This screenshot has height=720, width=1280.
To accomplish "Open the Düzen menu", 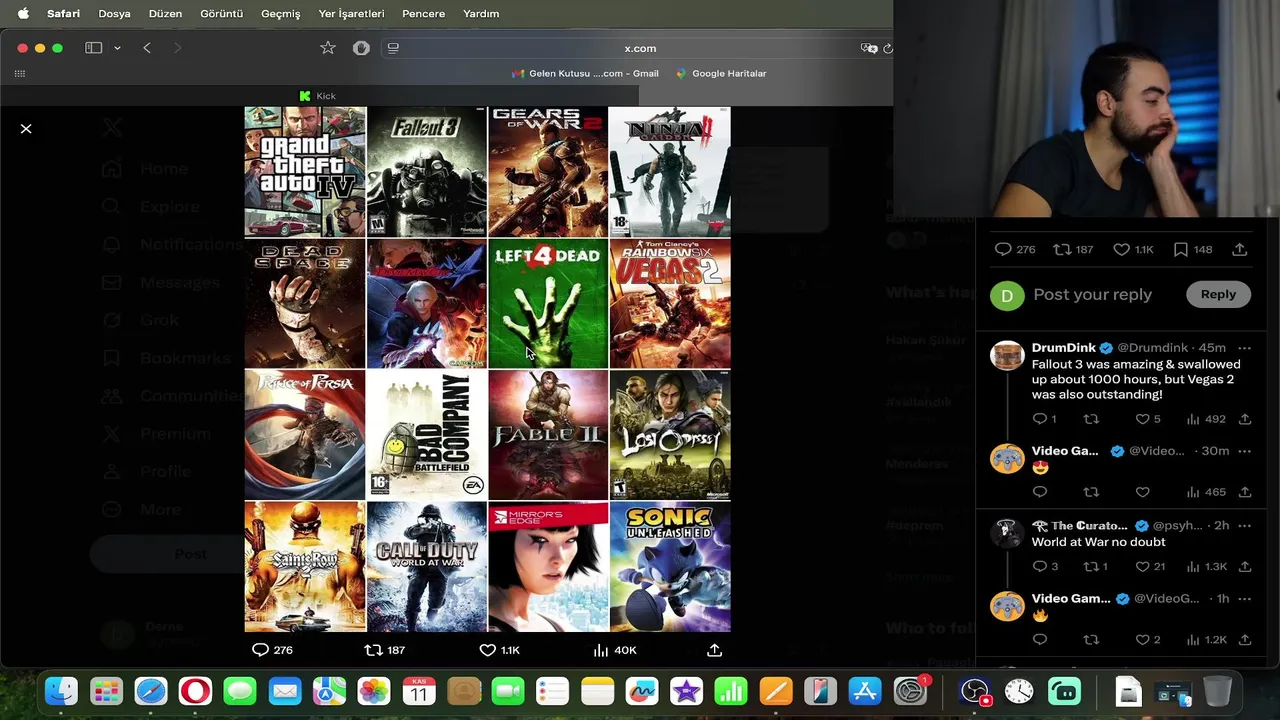I will pos(165,13).
